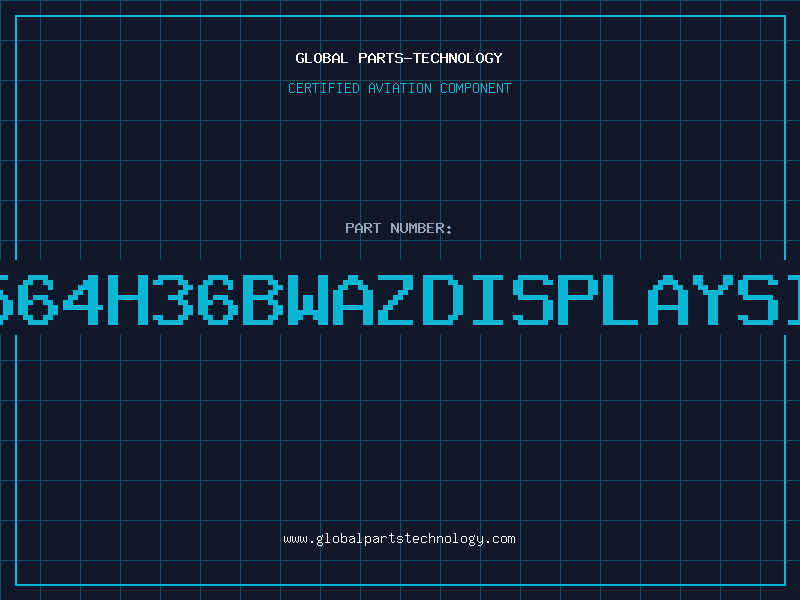Select the NUMBER: label text
This screenshot has height=600, width=800.
pos(421,228)
